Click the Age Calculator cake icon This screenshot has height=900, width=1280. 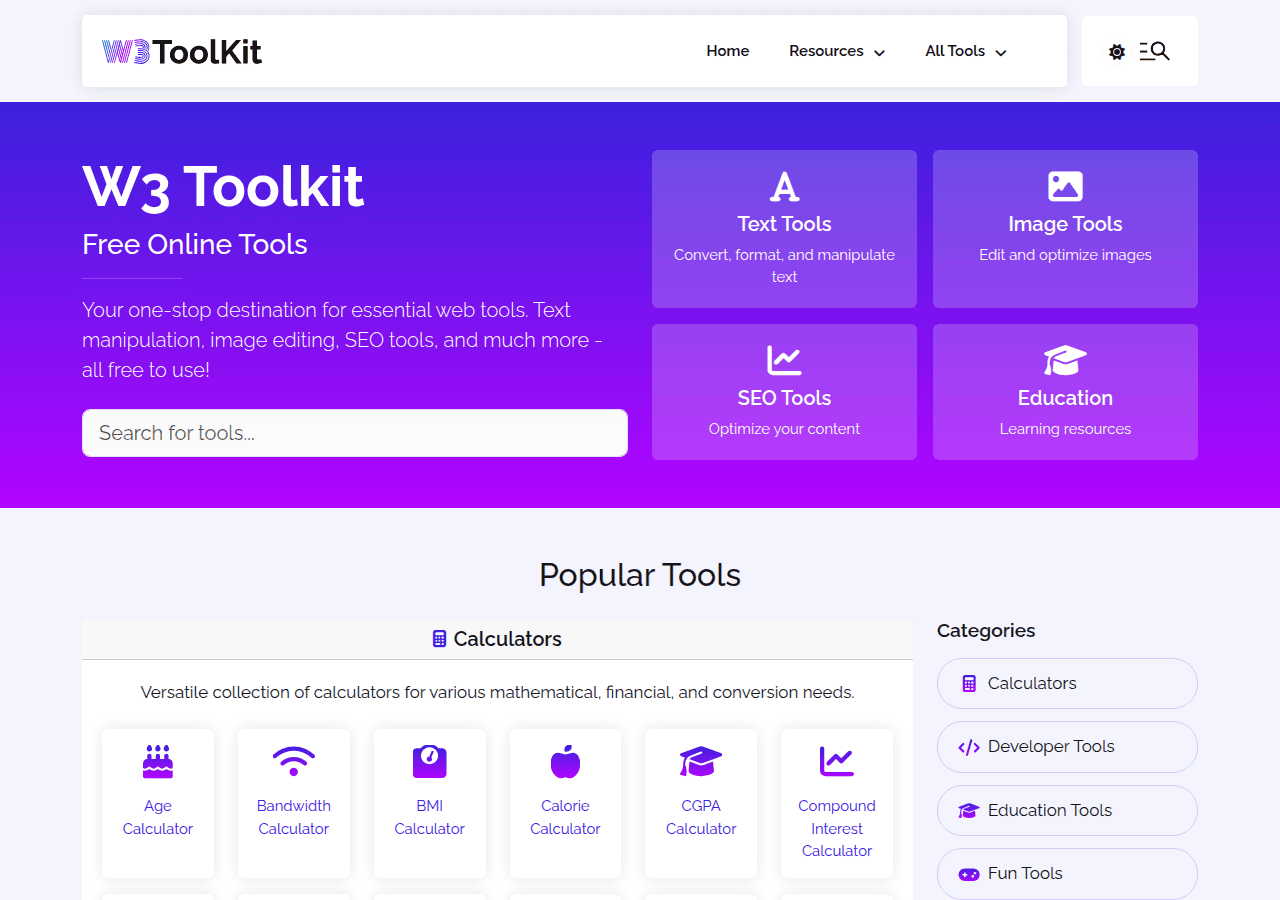158,762
